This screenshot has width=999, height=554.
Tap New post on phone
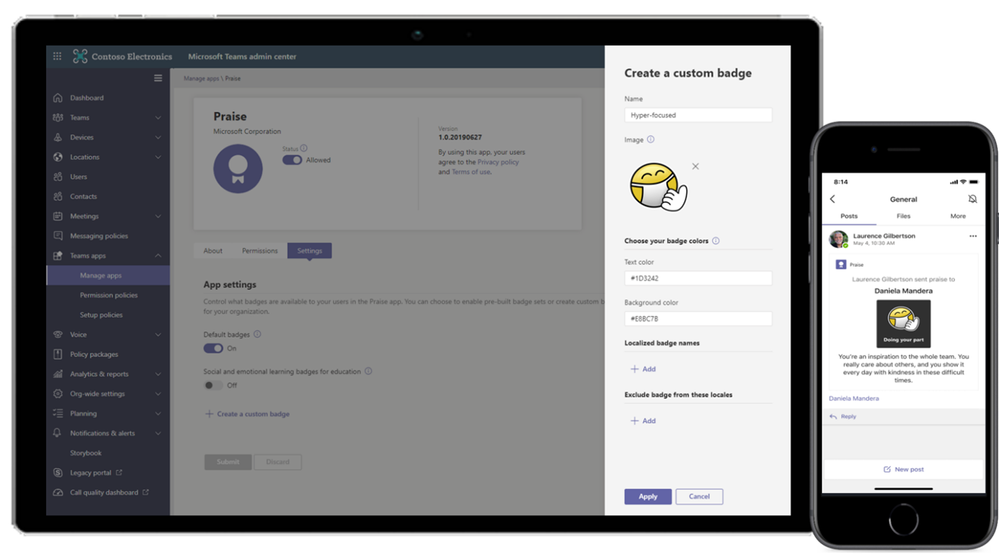pos(903,469)
